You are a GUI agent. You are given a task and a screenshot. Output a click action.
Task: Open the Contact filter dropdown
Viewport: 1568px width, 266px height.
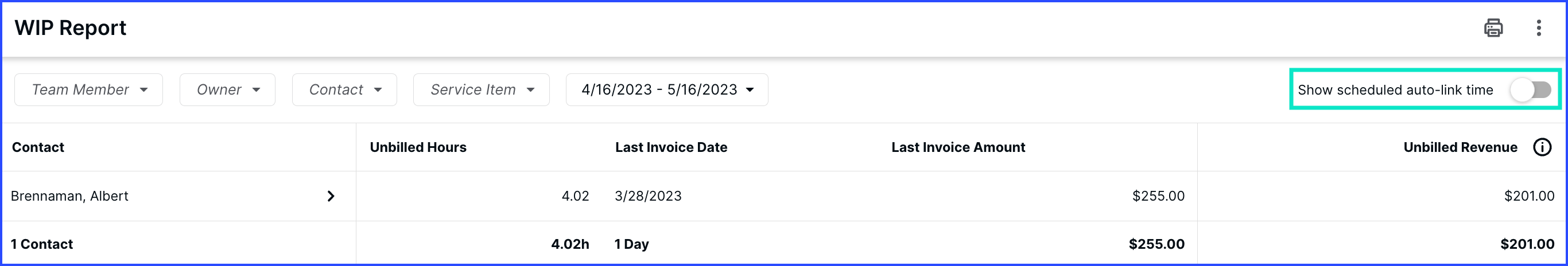tap(344, 90)
